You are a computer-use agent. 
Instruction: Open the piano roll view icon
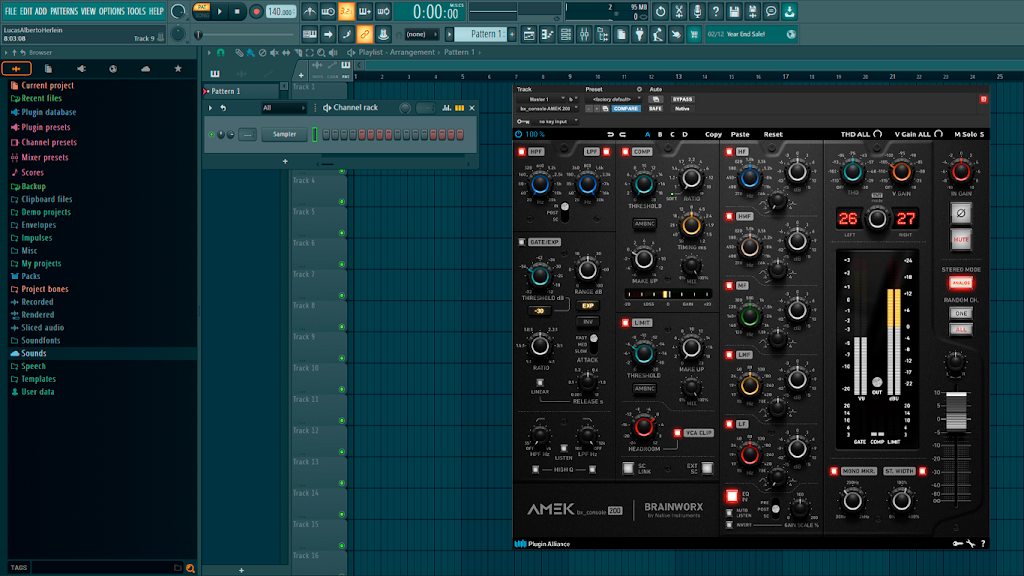pos(547,34)
